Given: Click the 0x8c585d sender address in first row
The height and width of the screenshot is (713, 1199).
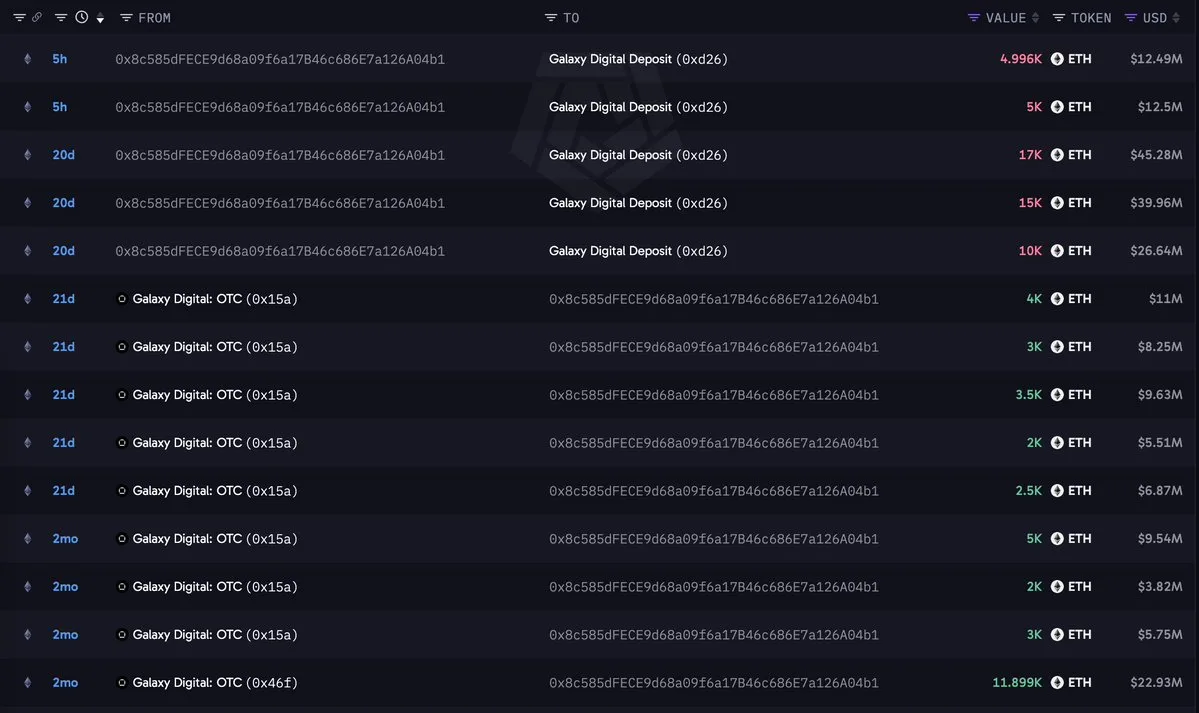Looking at the screenshot, I should [280, 59].
